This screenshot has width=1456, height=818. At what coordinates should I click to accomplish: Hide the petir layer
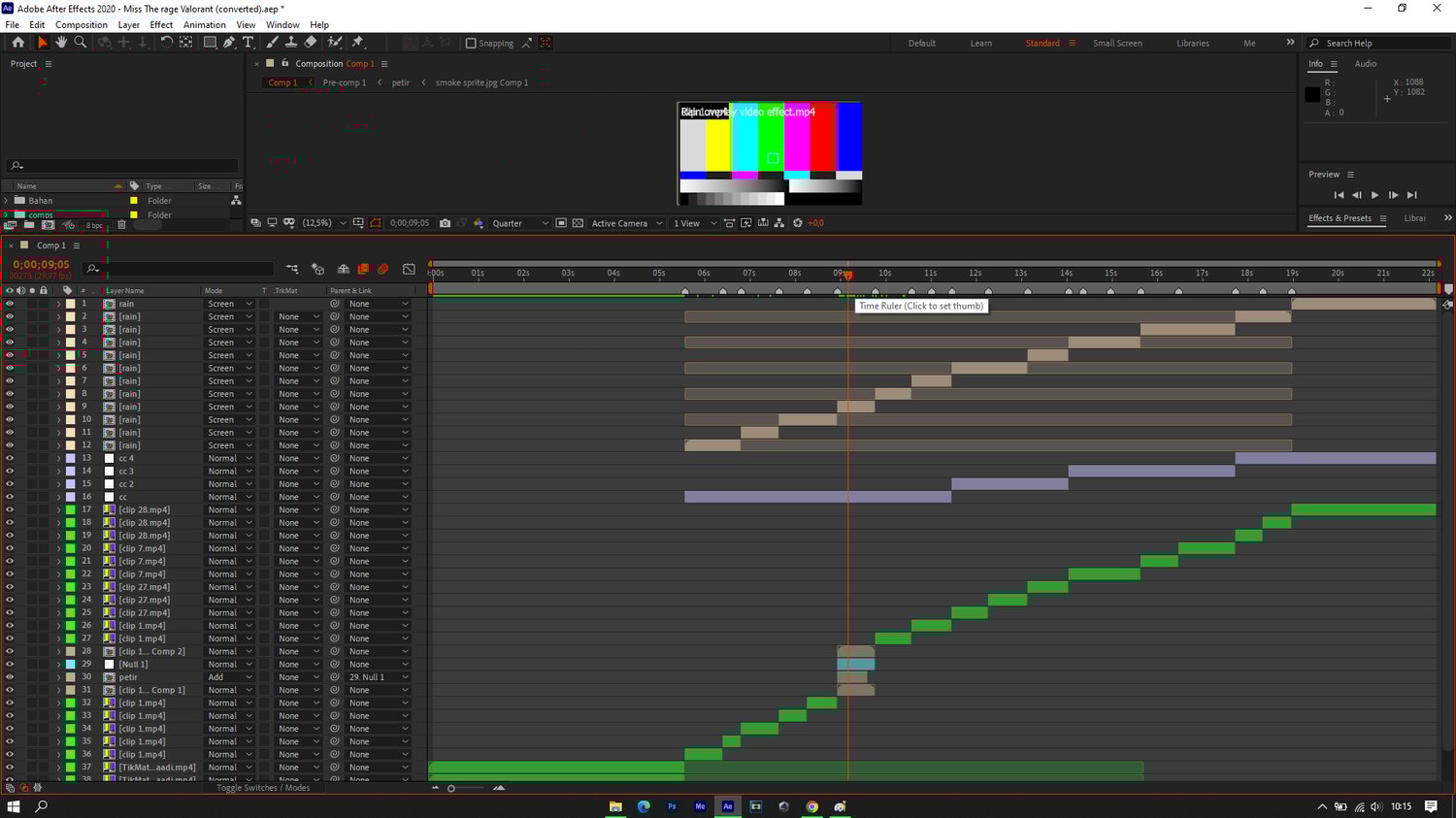pos(10,677)
